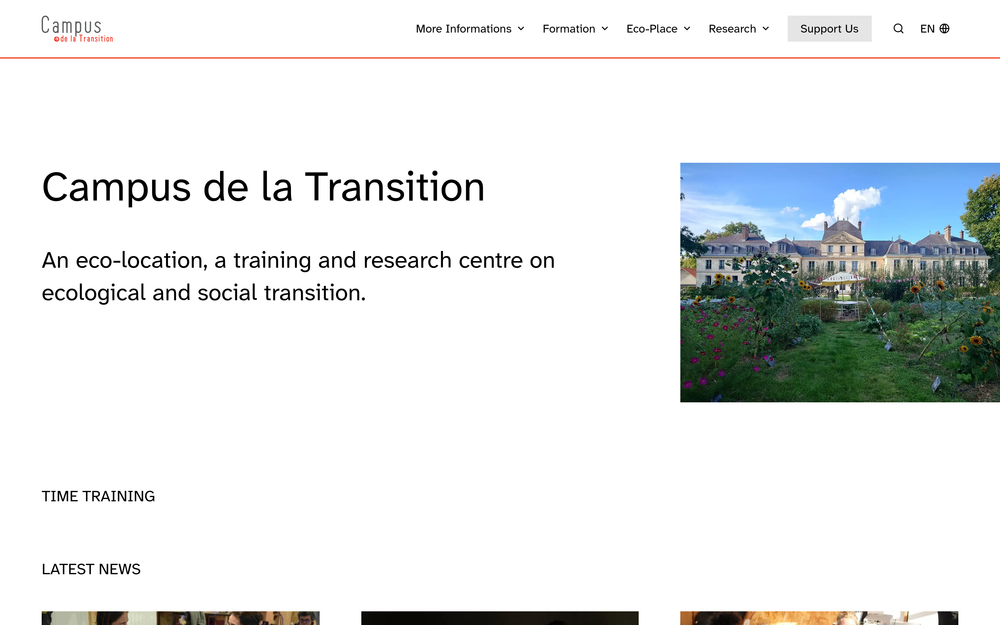The height and width of the screenshot is (625, 1000).
Task: Expand the Formation chevron arrow
Action: [605, 29]
